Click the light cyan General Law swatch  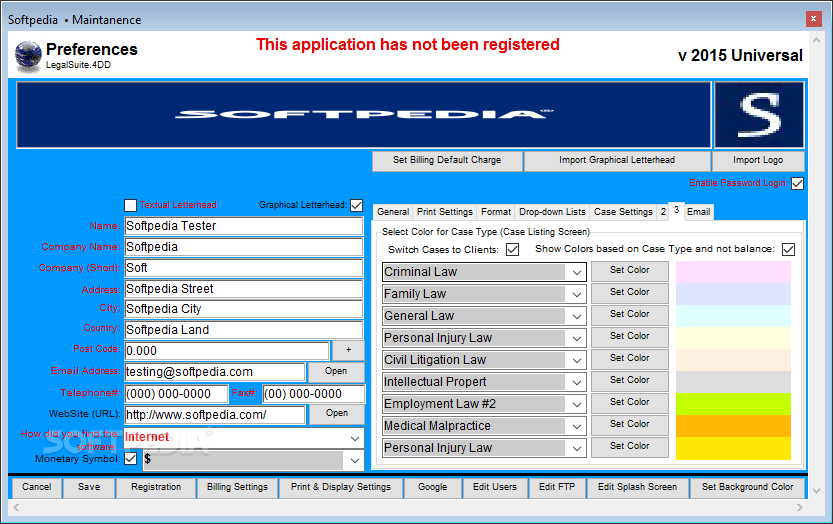click(x=733, y=316)
